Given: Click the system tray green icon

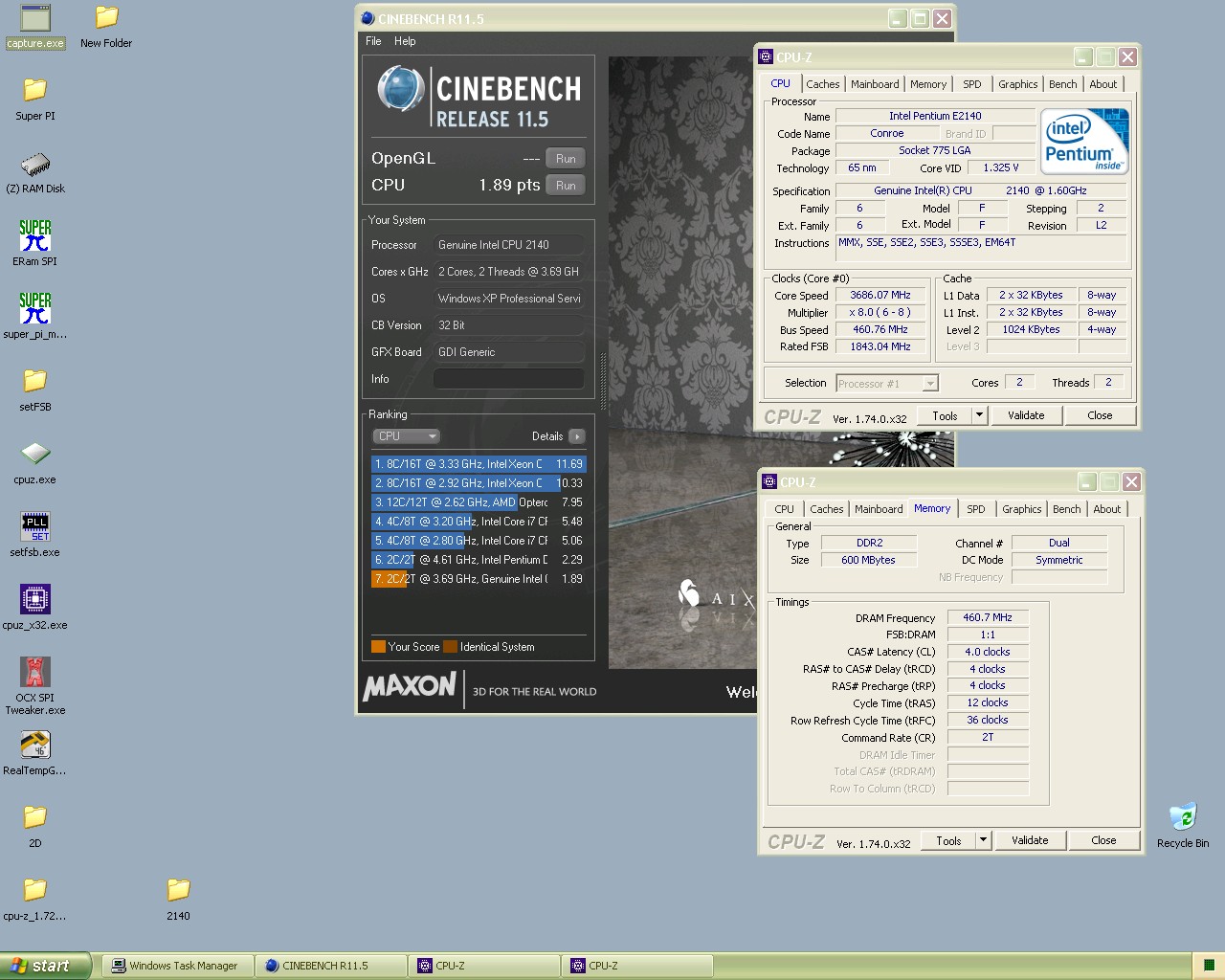Looking at the screenshot, I should tap(1208, 966).
